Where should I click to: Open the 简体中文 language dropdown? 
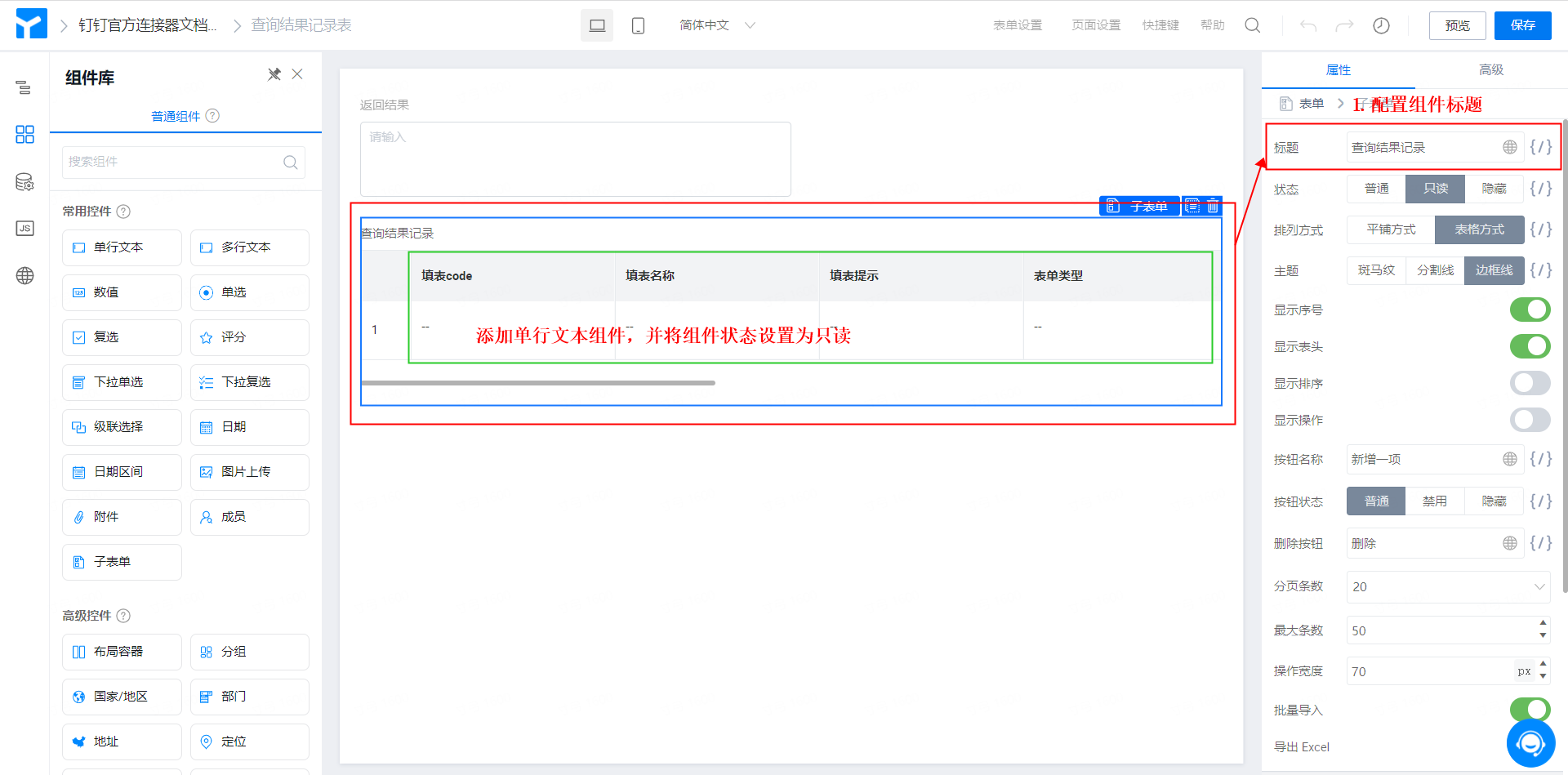(717, 25)
